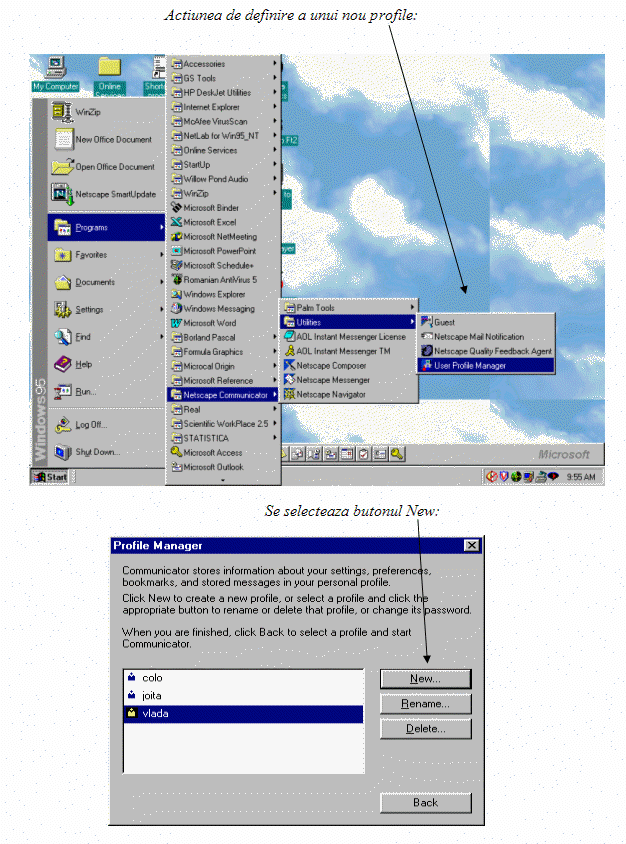Select Internet Explorer menu entry

pyautogui.click(x=223, y=107)
